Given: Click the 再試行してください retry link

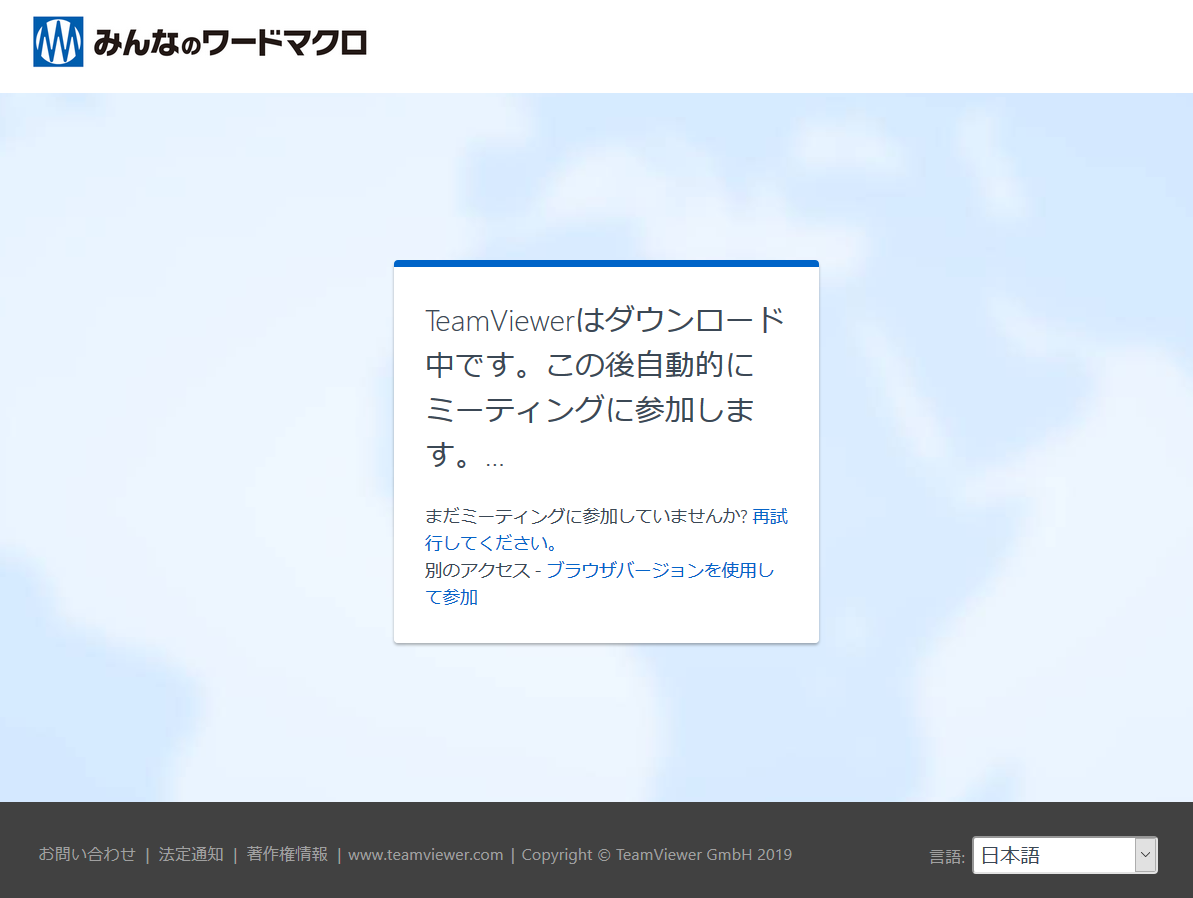Looking at the screenshot, I should 769,517.
